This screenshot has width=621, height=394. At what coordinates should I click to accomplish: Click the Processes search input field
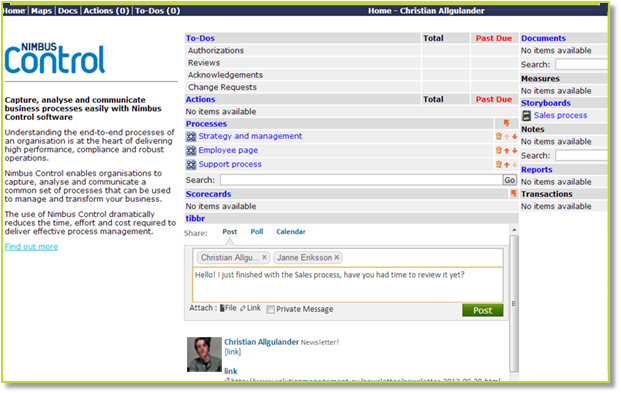pyautogui.click(x=361, y=180)
